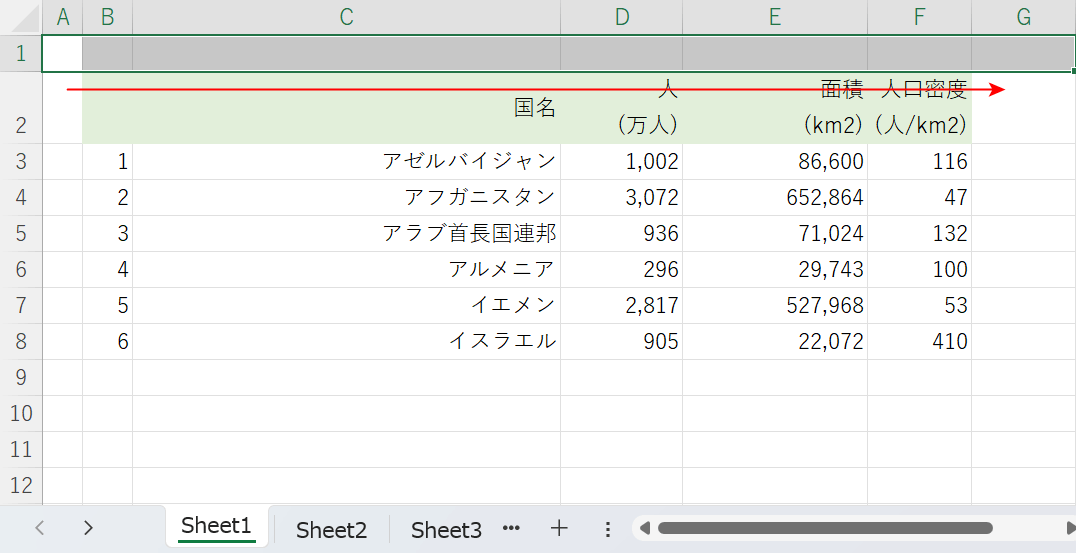Select cell containing アルメニア
This screenshot has height=553, width=1076.
(347, 270)
